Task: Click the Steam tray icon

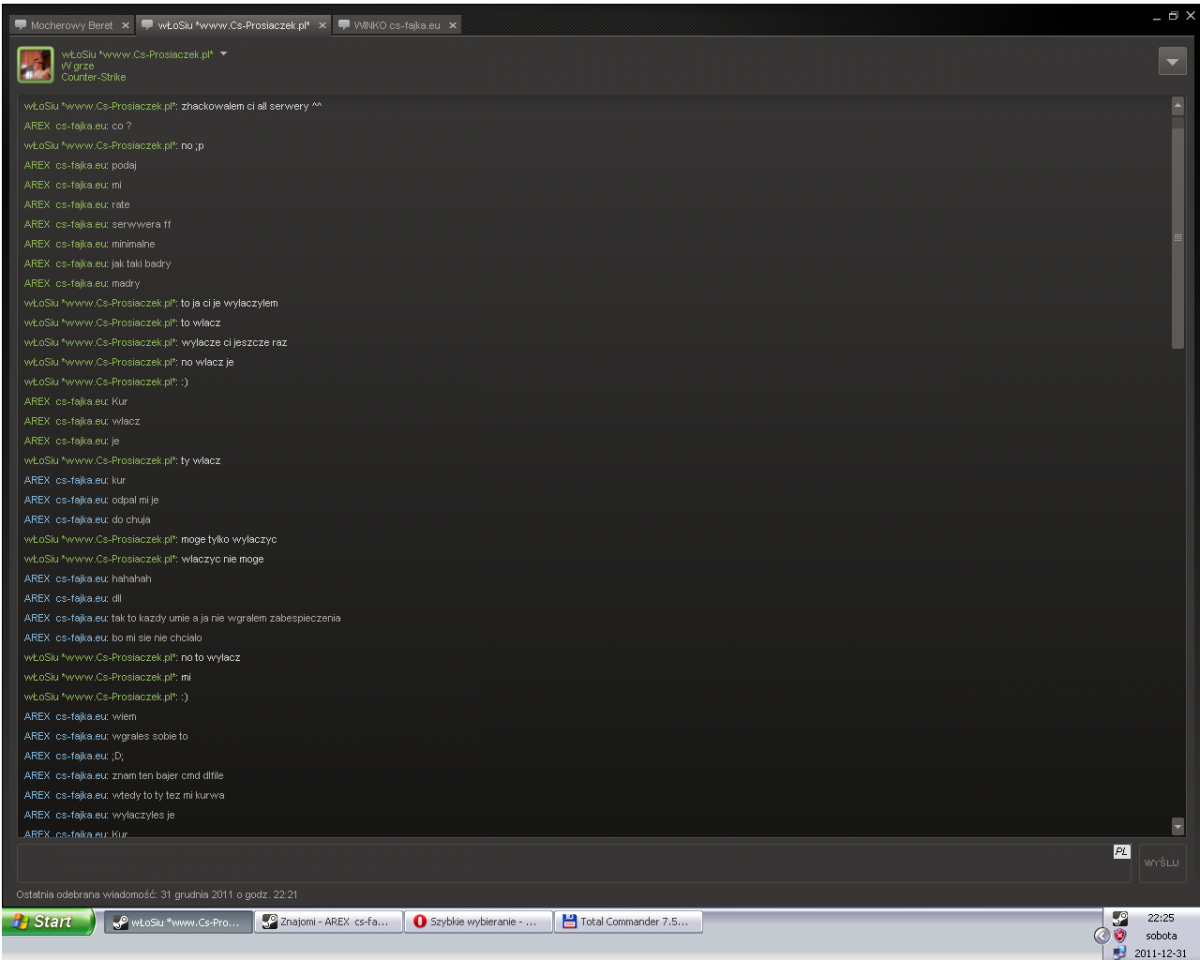Action: tap(1120, 916)
